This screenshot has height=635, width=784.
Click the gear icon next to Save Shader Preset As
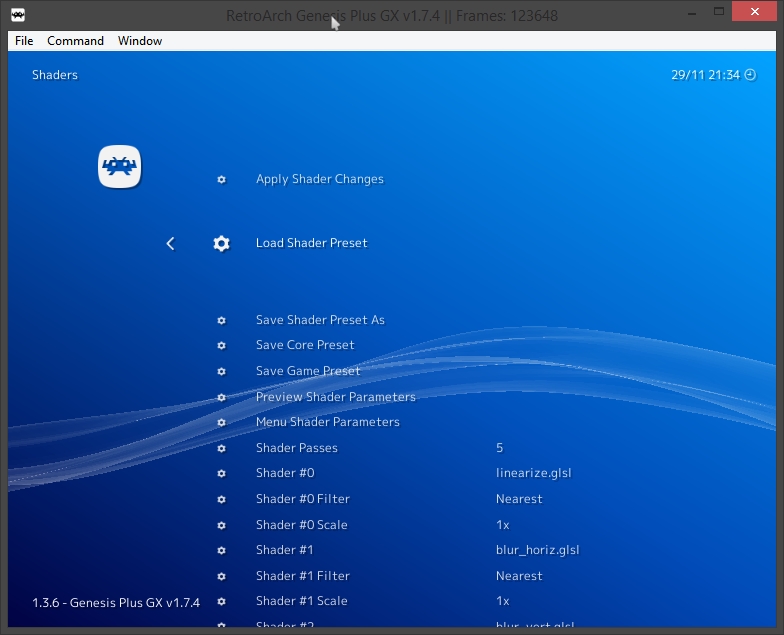coord(222,320)
